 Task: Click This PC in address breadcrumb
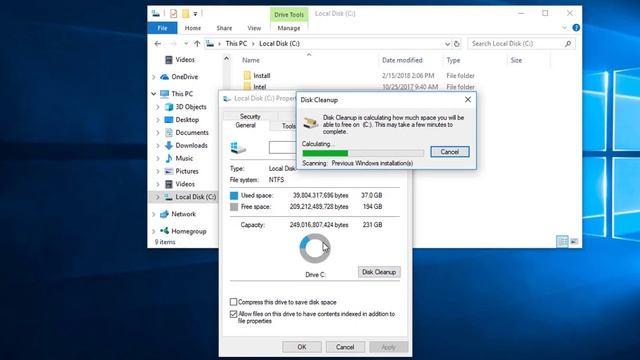236,44
